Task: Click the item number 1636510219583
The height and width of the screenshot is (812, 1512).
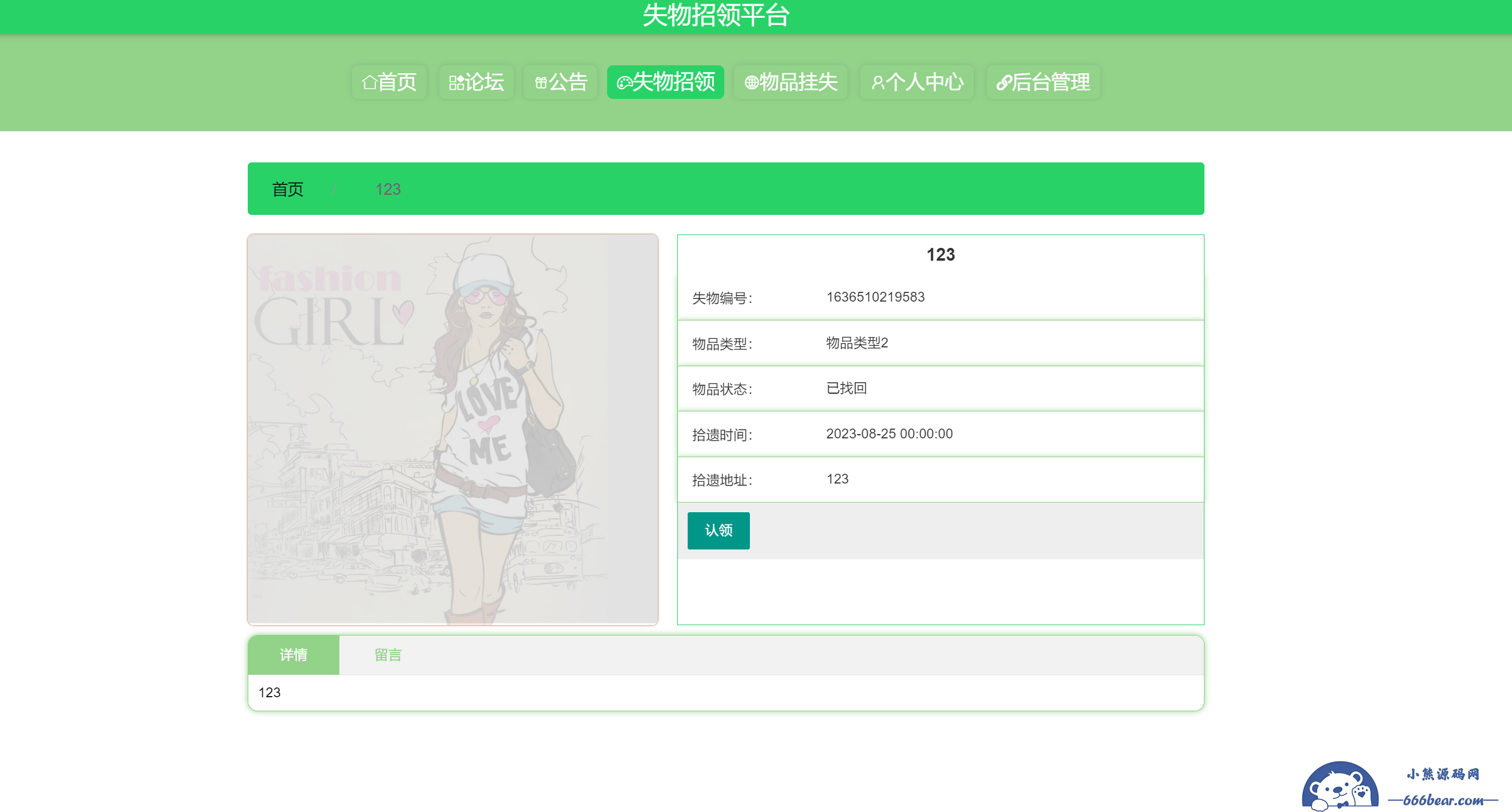Action: pyautogui.click(x=876, y=297)
